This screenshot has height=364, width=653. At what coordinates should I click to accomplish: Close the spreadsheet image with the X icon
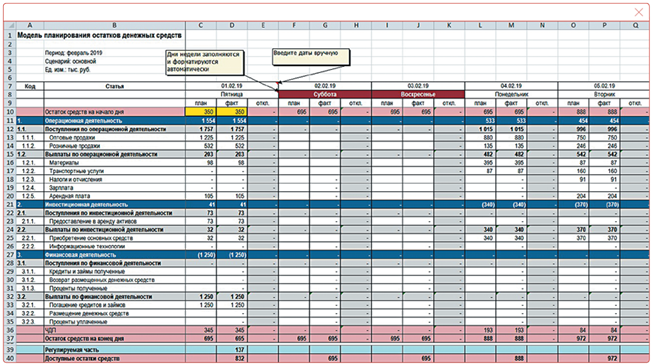(638, 12)
